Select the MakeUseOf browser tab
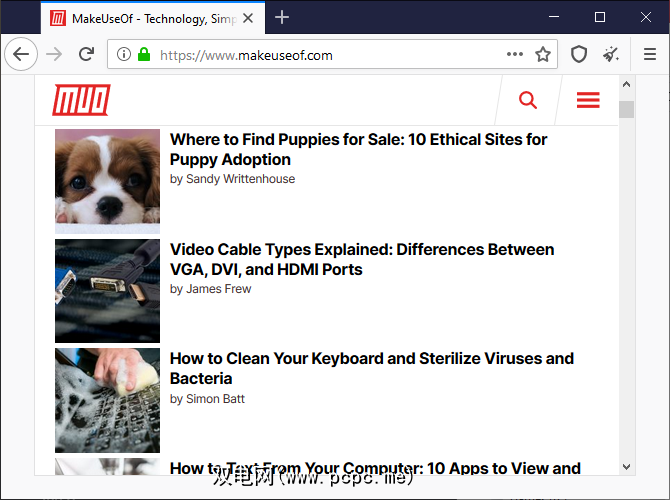The width and height of the screenshot is (670, 500). [x=153, y=18]
